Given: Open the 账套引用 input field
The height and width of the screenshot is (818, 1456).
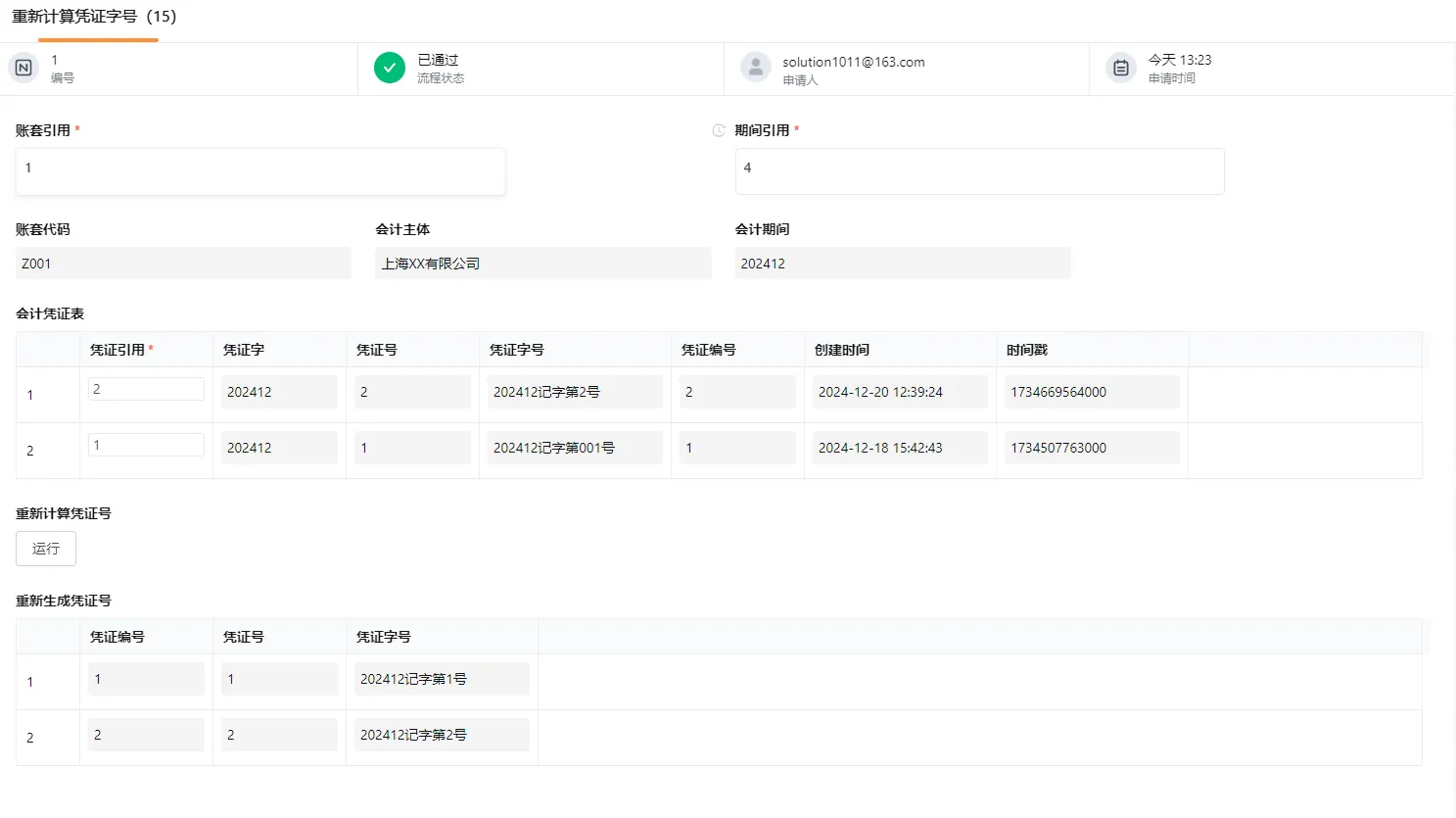Looking at the screenshot, I should point(259,170).
